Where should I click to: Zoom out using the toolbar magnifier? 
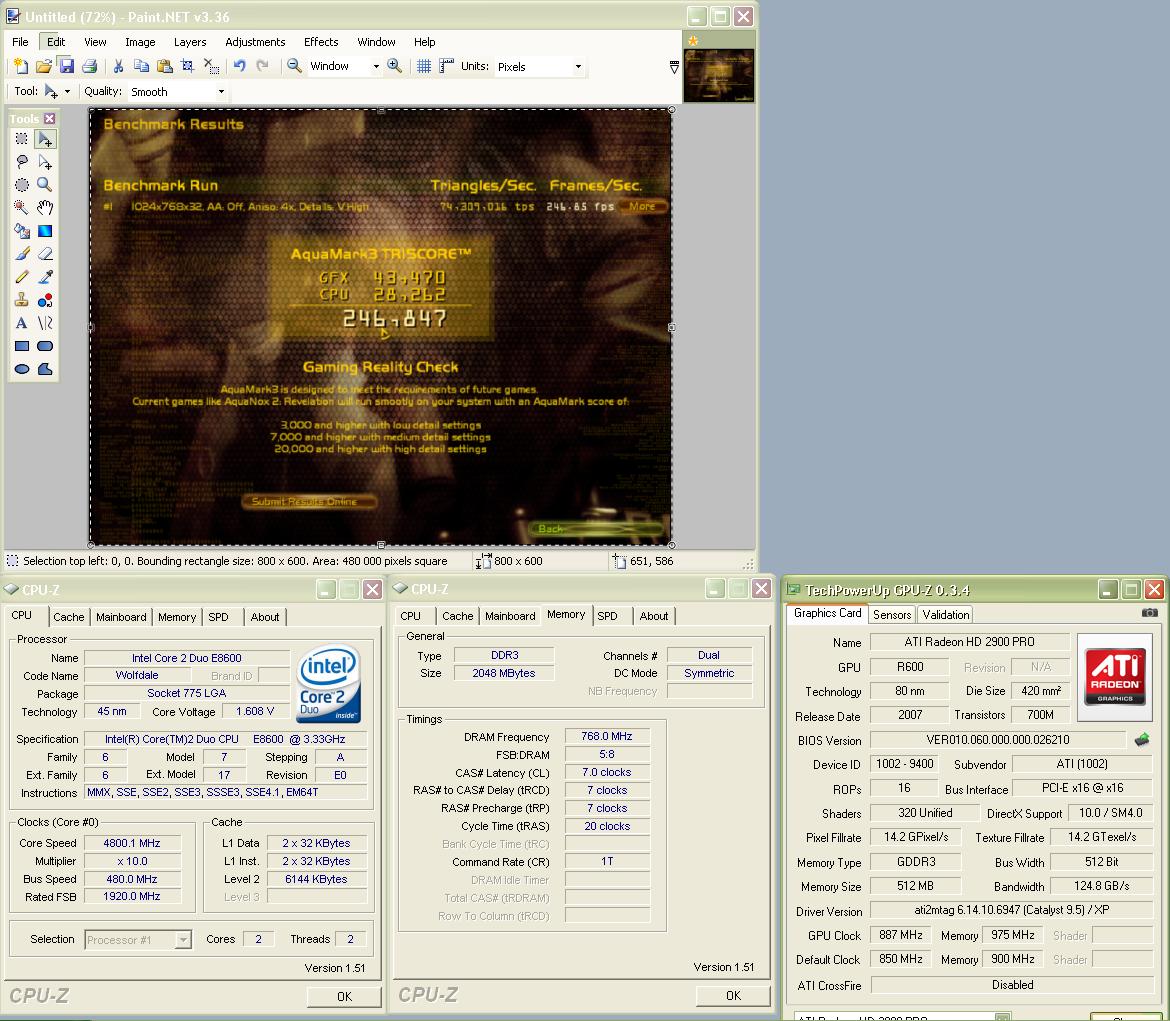click(x=294, y=66)
